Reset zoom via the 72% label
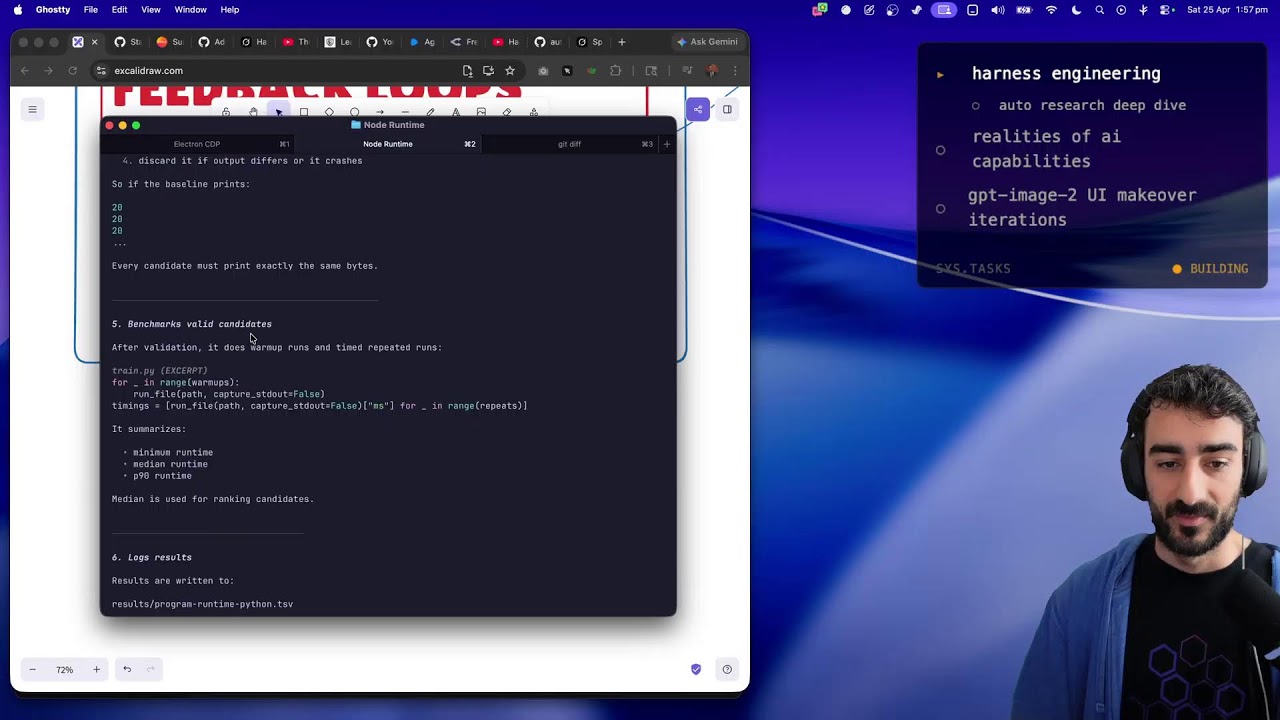Screen dimensions: 1280x720 click(x=64, y=670)
